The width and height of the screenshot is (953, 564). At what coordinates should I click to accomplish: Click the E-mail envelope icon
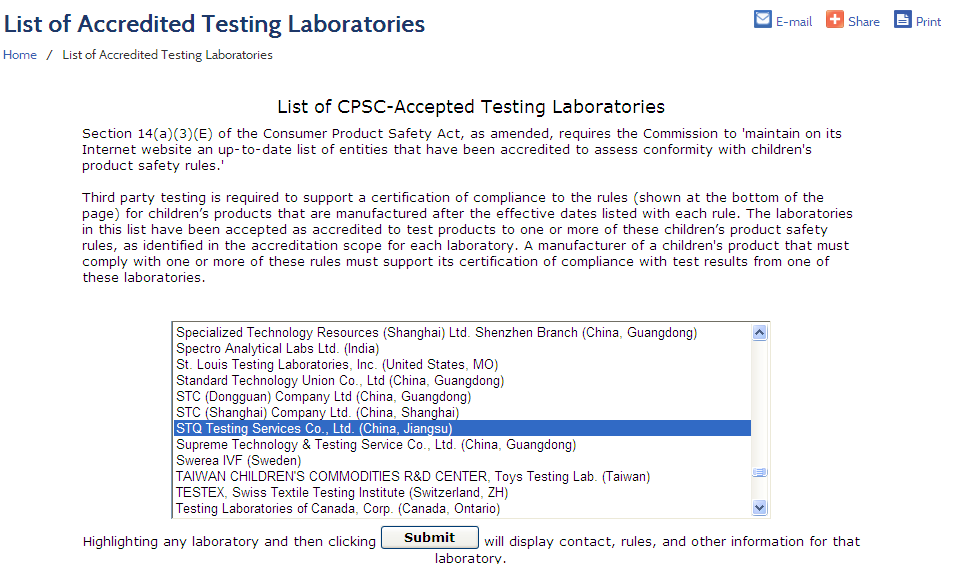(x=762, y=19)
